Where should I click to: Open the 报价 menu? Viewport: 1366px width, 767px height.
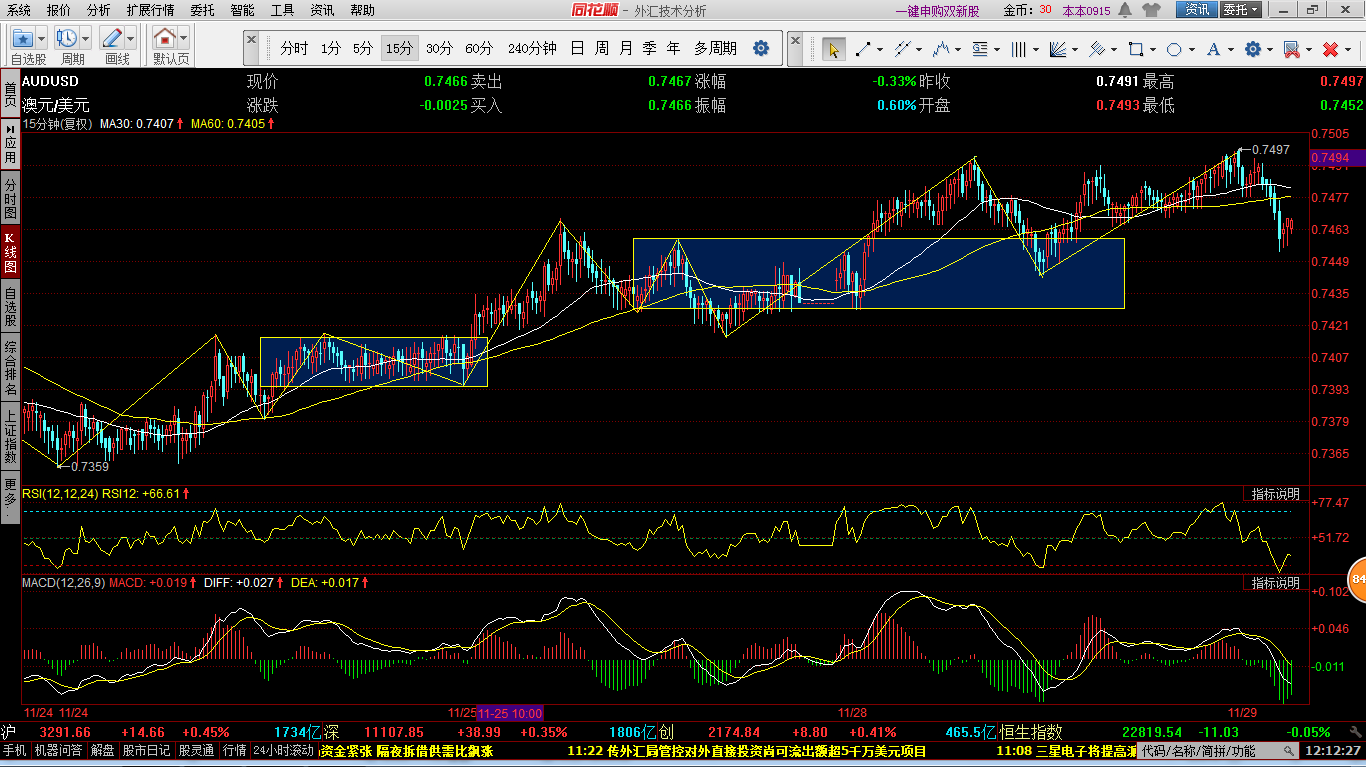point(59,10)
